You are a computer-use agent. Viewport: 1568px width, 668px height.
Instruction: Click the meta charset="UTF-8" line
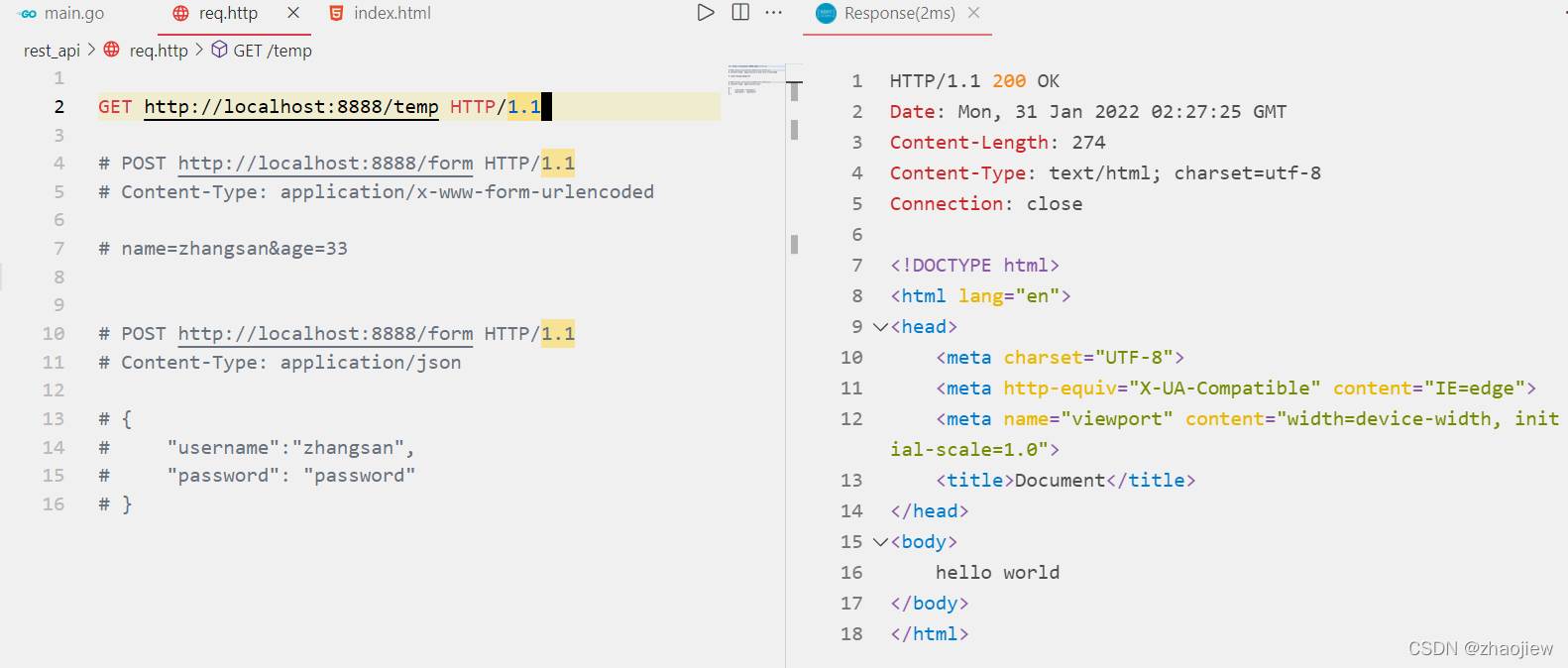click(1060, 358)
